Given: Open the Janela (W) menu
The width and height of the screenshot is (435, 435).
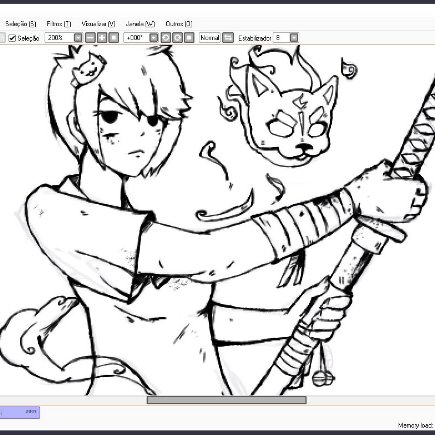Looking at the screenshot, I should [140, 24].
